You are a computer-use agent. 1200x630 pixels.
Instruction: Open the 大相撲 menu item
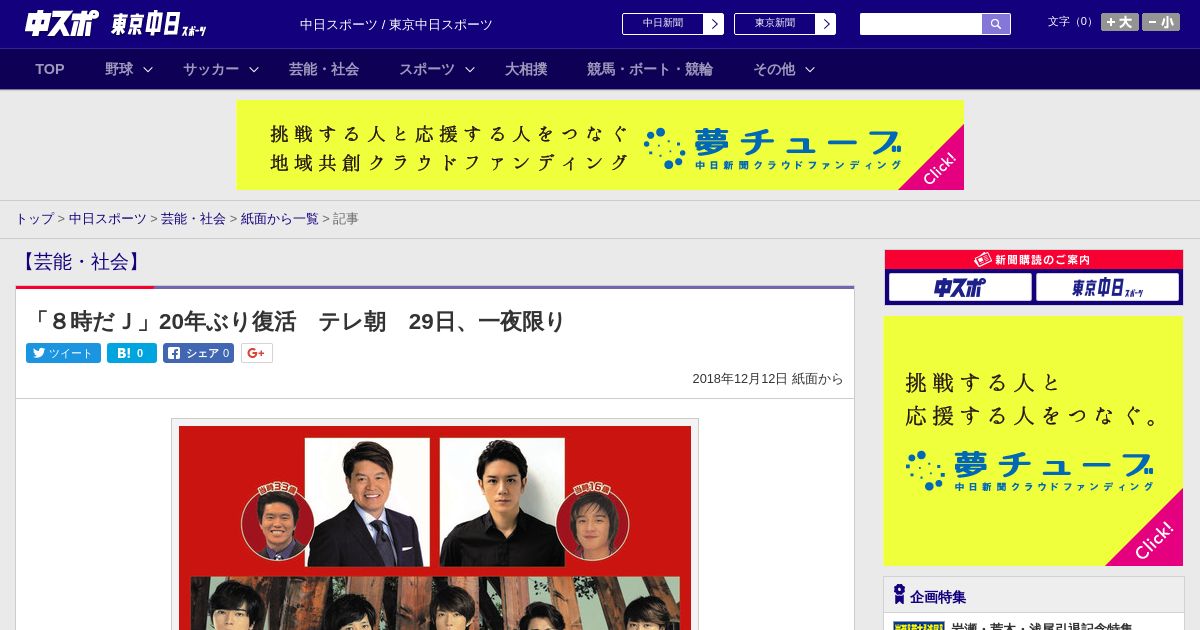click(526, 69)
